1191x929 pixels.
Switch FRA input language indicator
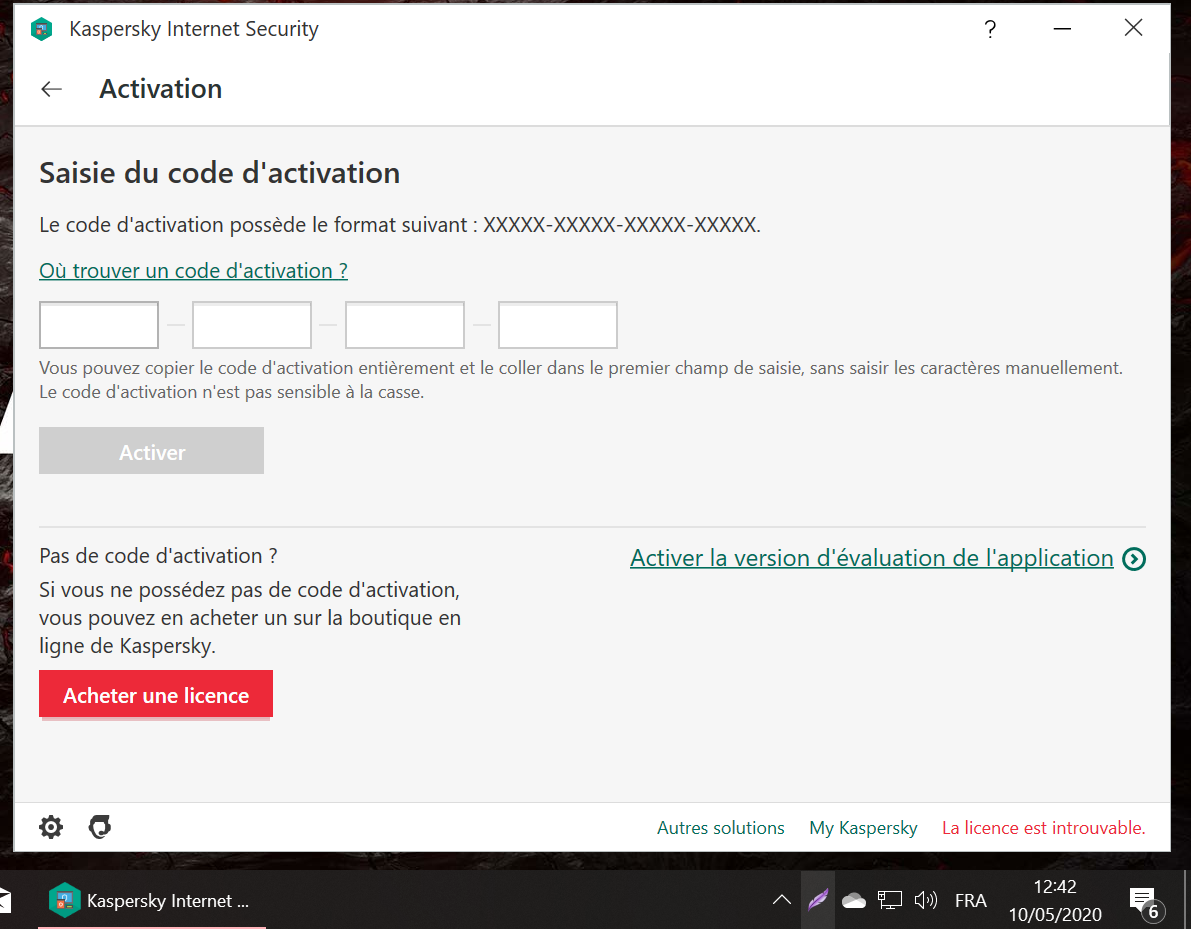[970, 901]
